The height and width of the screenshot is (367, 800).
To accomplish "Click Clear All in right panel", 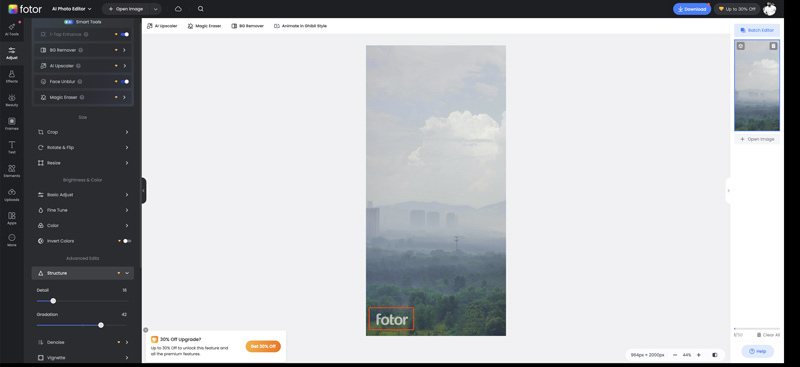I will pos(768,335).
